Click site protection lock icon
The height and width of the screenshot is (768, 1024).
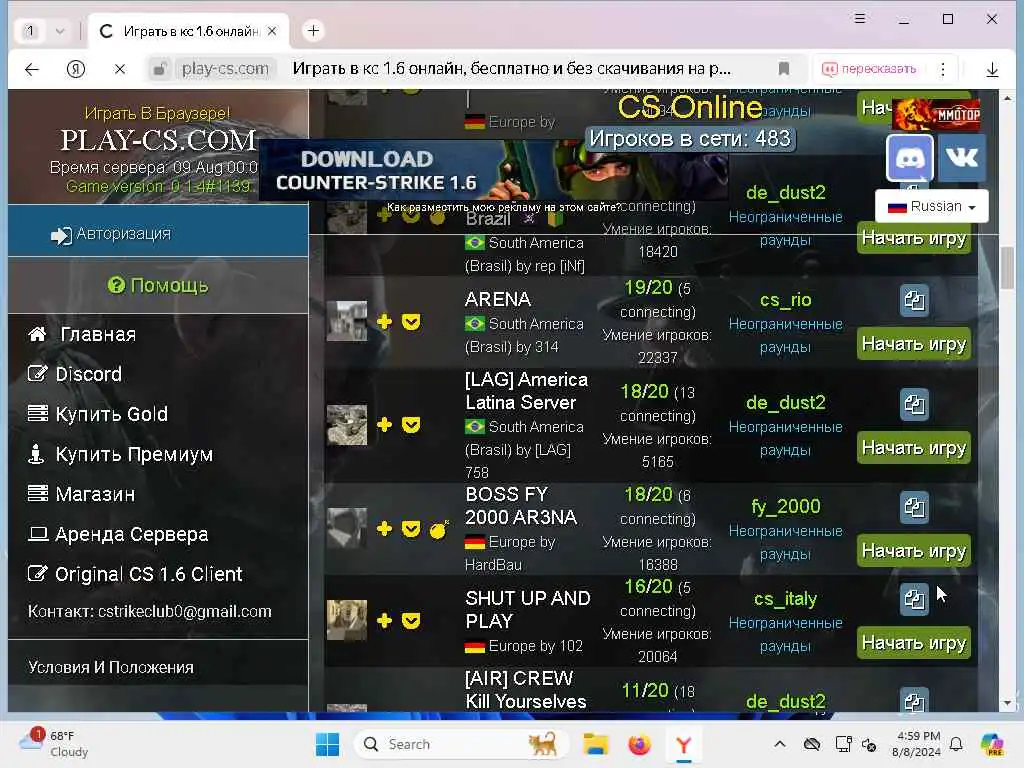(159, 69)
